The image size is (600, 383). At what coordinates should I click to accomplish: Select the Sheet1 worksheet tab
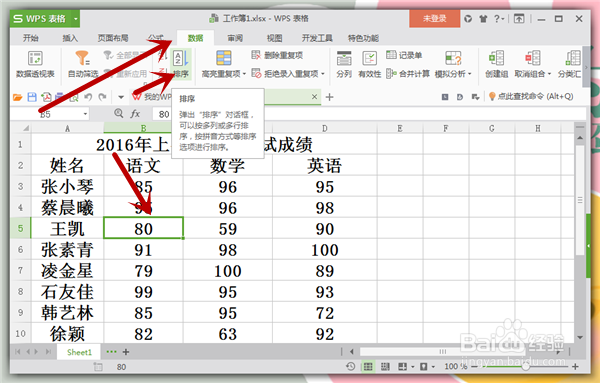coord(79,352)
